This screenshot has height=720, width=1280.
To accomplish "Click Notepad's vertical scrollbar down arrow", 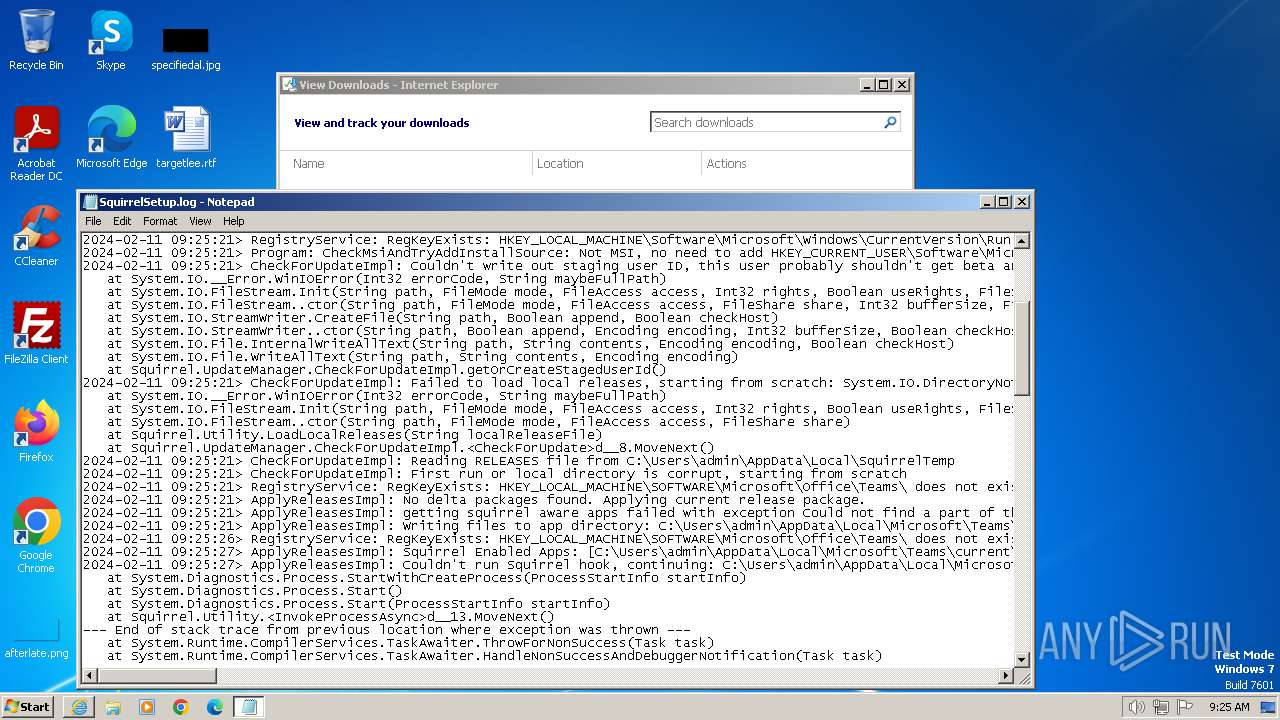I will [1021, 659].
